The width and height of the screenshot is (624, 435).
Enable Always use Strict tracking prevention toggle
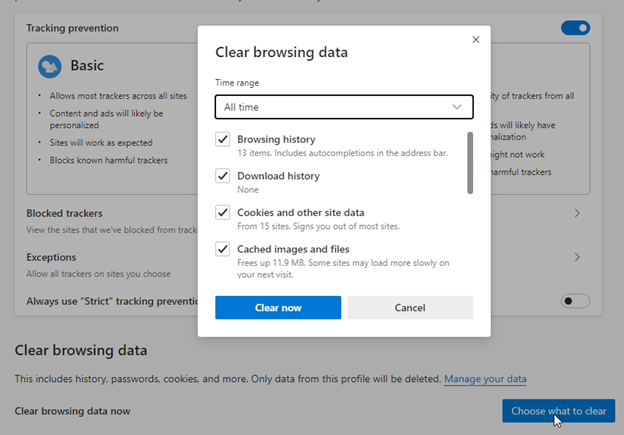point(575,300)
